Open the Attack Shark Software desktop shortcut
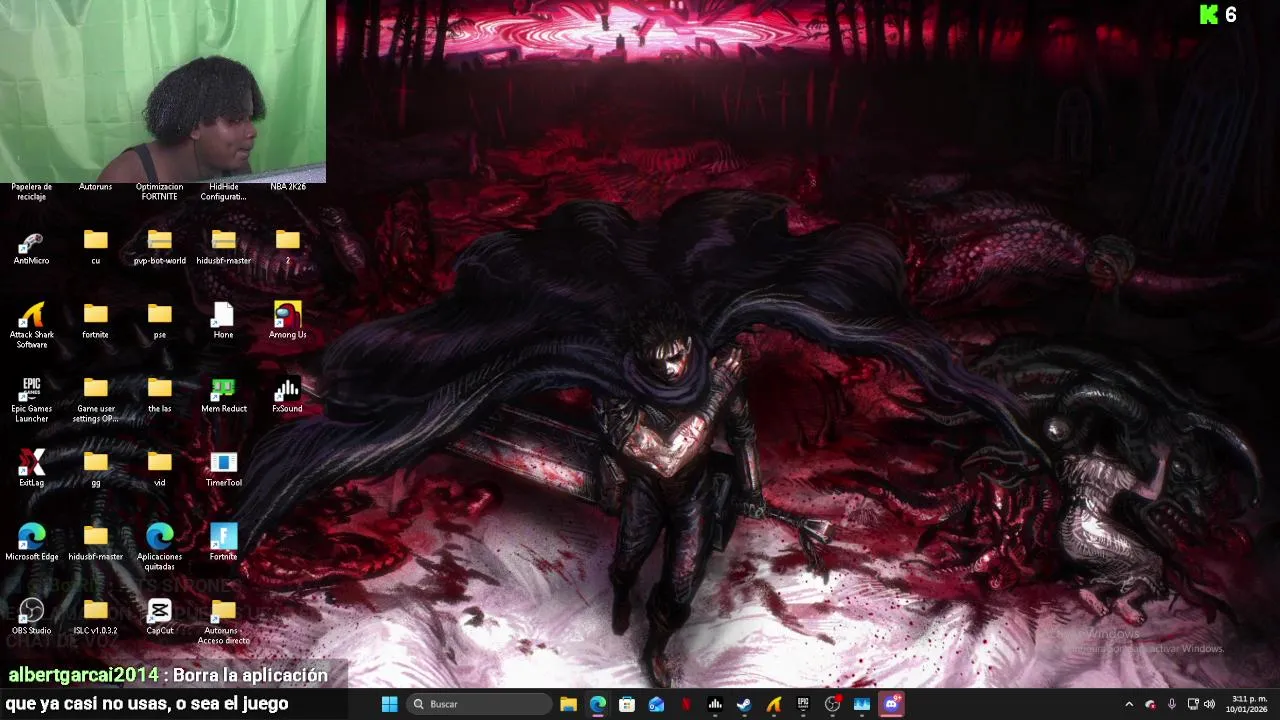This screenshot has width=1280, height=720. click(31, 325)
